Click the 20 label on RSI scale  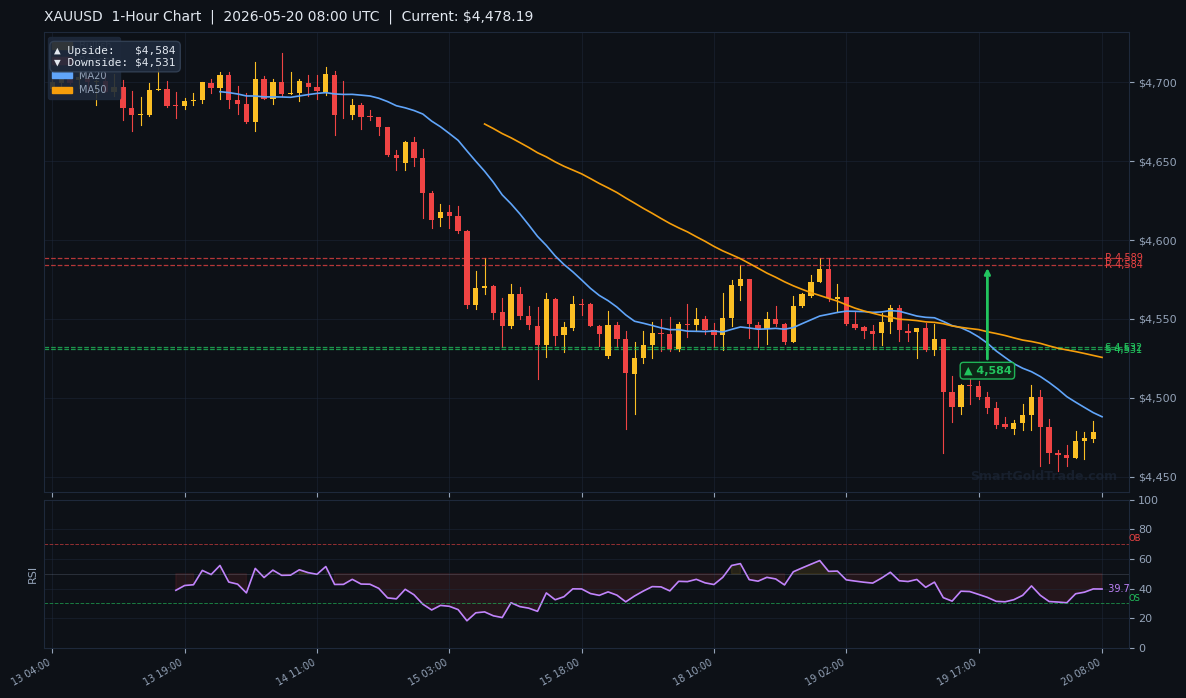click(x=1144, y=619)
